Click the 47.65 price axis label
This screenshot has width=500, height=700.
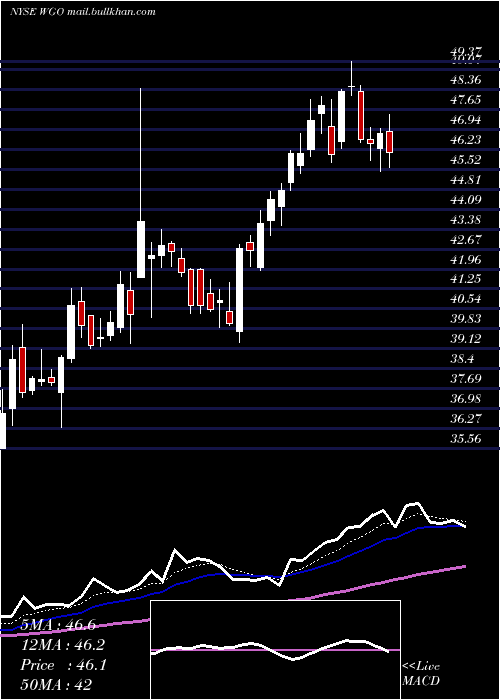click(466, 100)
